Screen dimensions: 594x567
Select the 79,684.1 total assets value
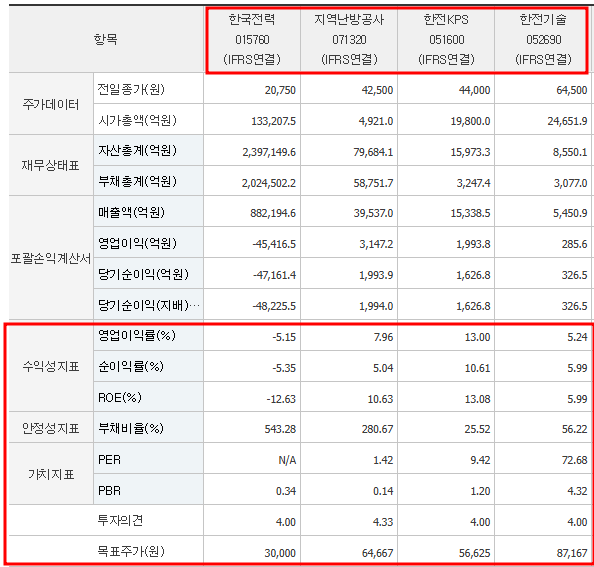[x=373, y=152]
